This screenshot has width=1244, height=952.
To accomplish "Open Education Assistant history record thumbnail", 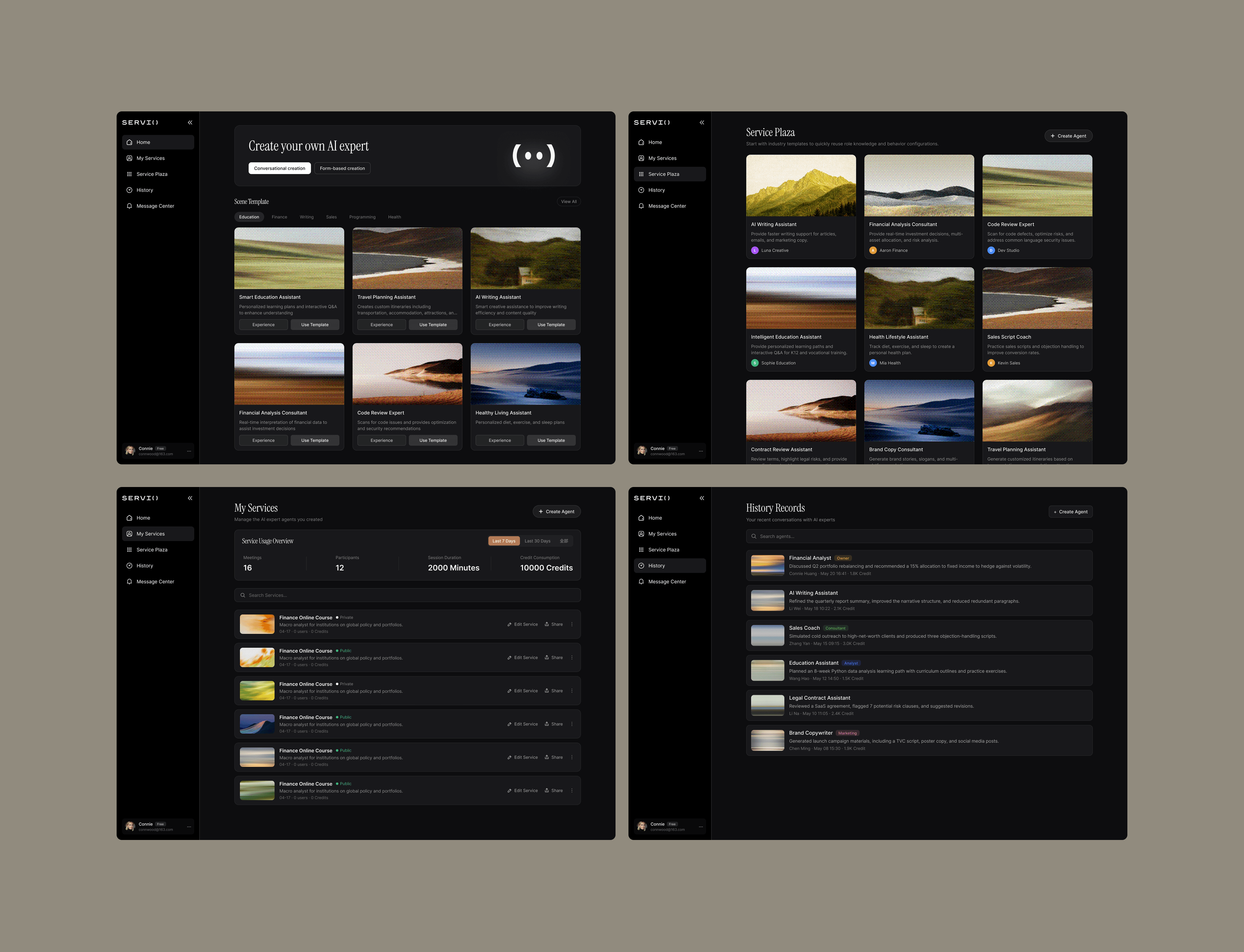I will (768, 670).
